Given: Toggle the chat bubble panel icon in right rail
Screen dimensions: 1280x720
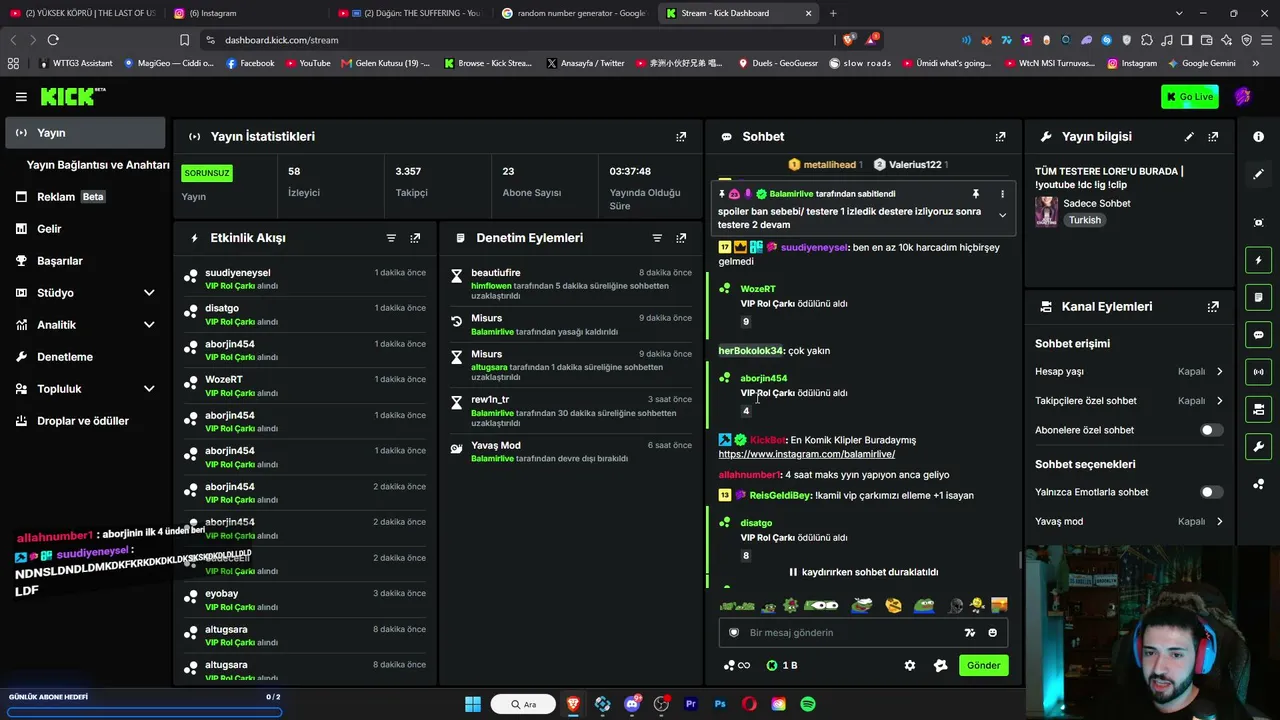Looking at the screenshot, I should coord(1258,335).
